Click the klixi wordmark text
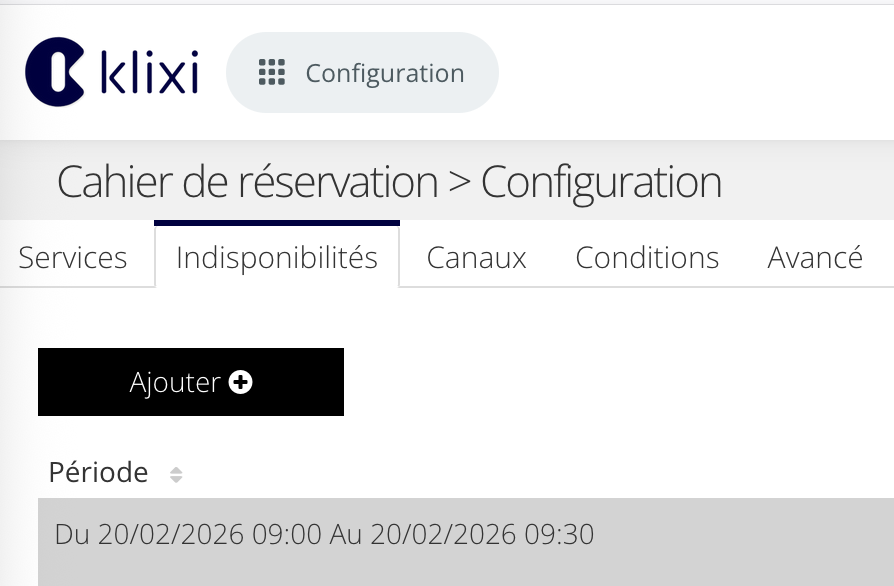Screen dimensions: 894x586 (150, 74)
